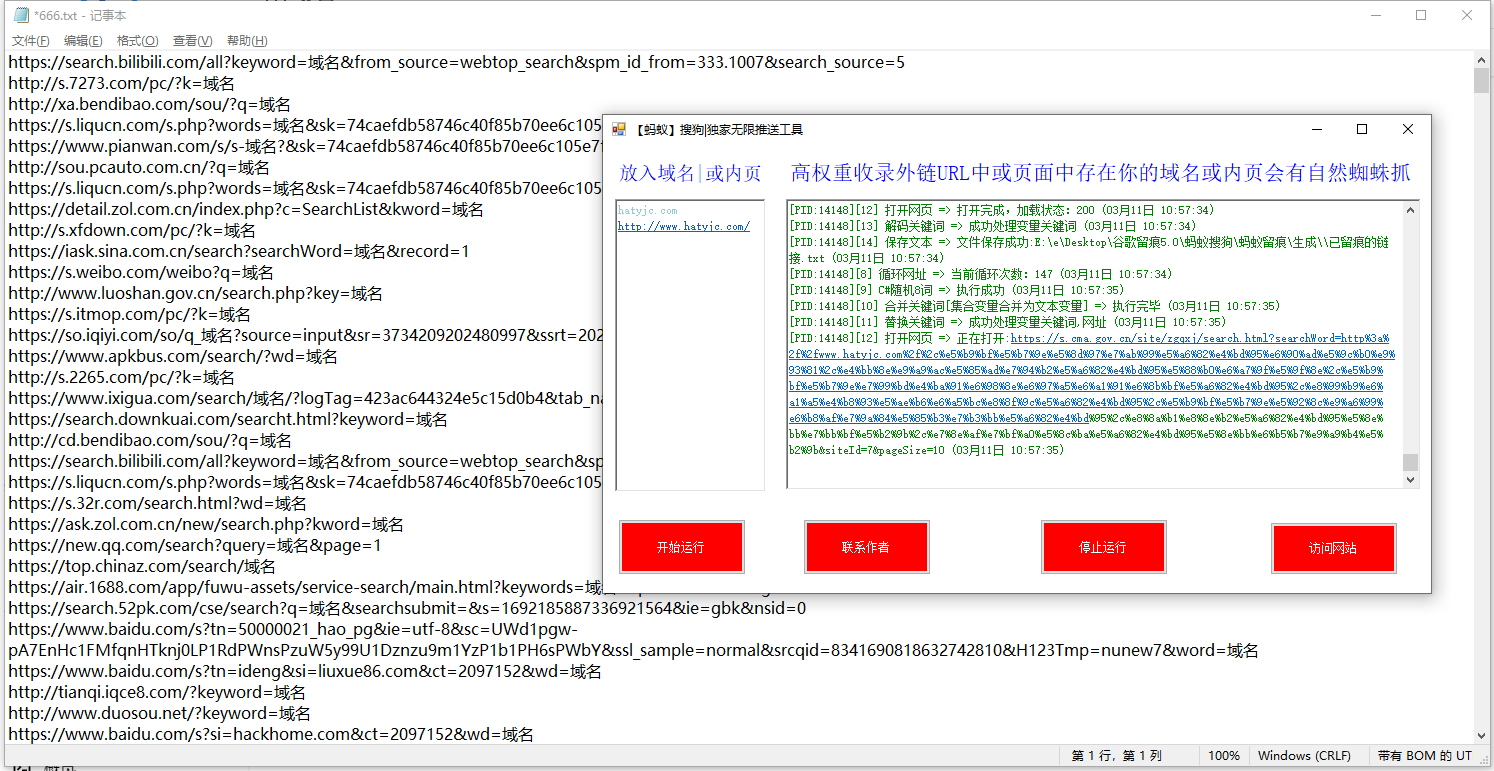Screen dimensions: 1494x771
Task: Open the http://www.hatyjc.com/ link in domain list
Action: click(684, 226)
